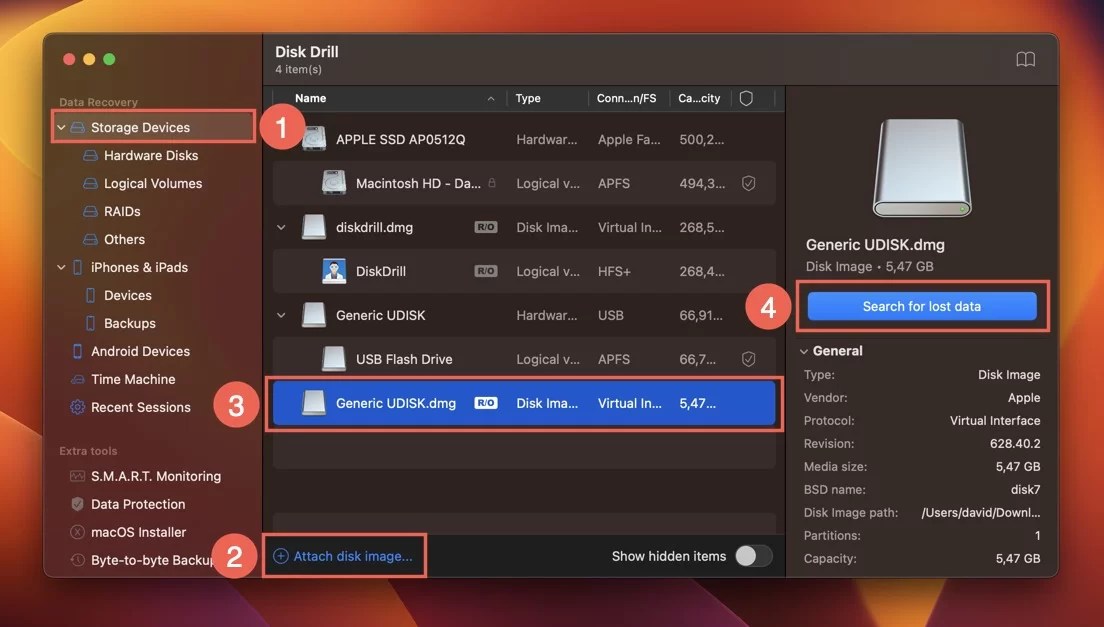The image size is (1104, 627).
Task: Click the shield checkmark on USB Flash Drive
Action: pyautogui.click(x=749, y=358)
